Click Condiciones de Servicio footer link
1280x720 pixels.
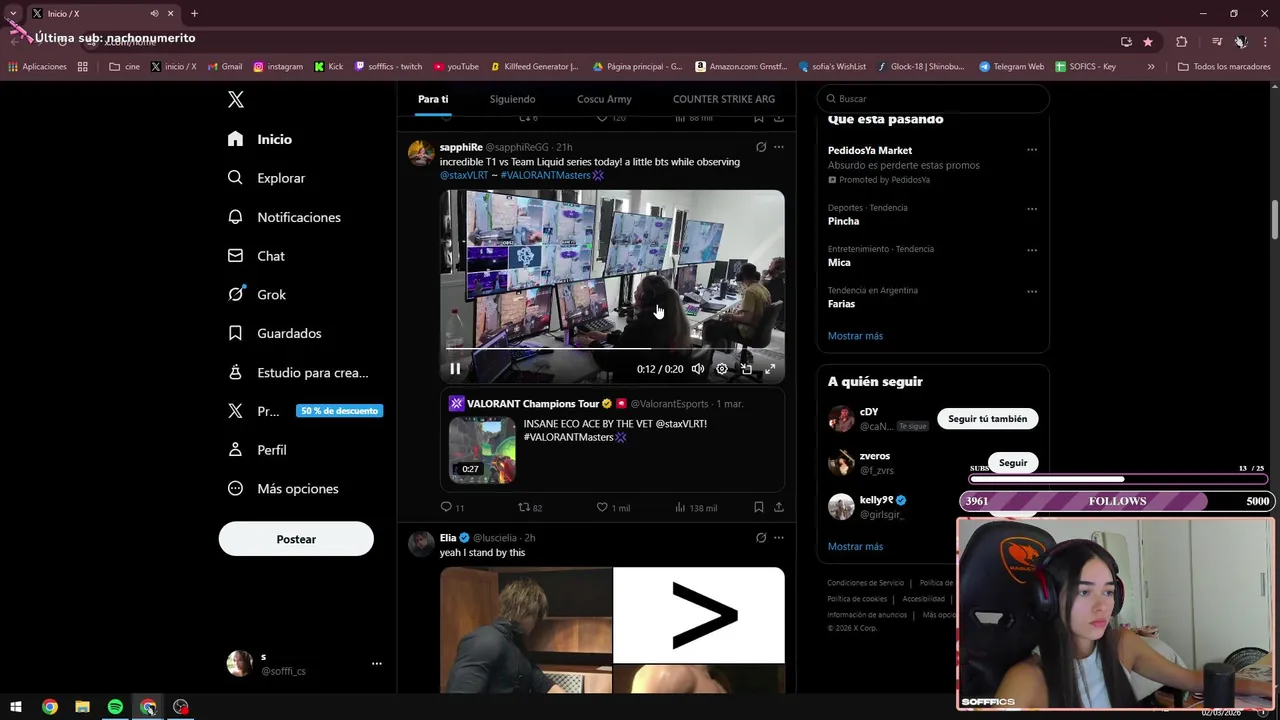[x=865, y=583]
